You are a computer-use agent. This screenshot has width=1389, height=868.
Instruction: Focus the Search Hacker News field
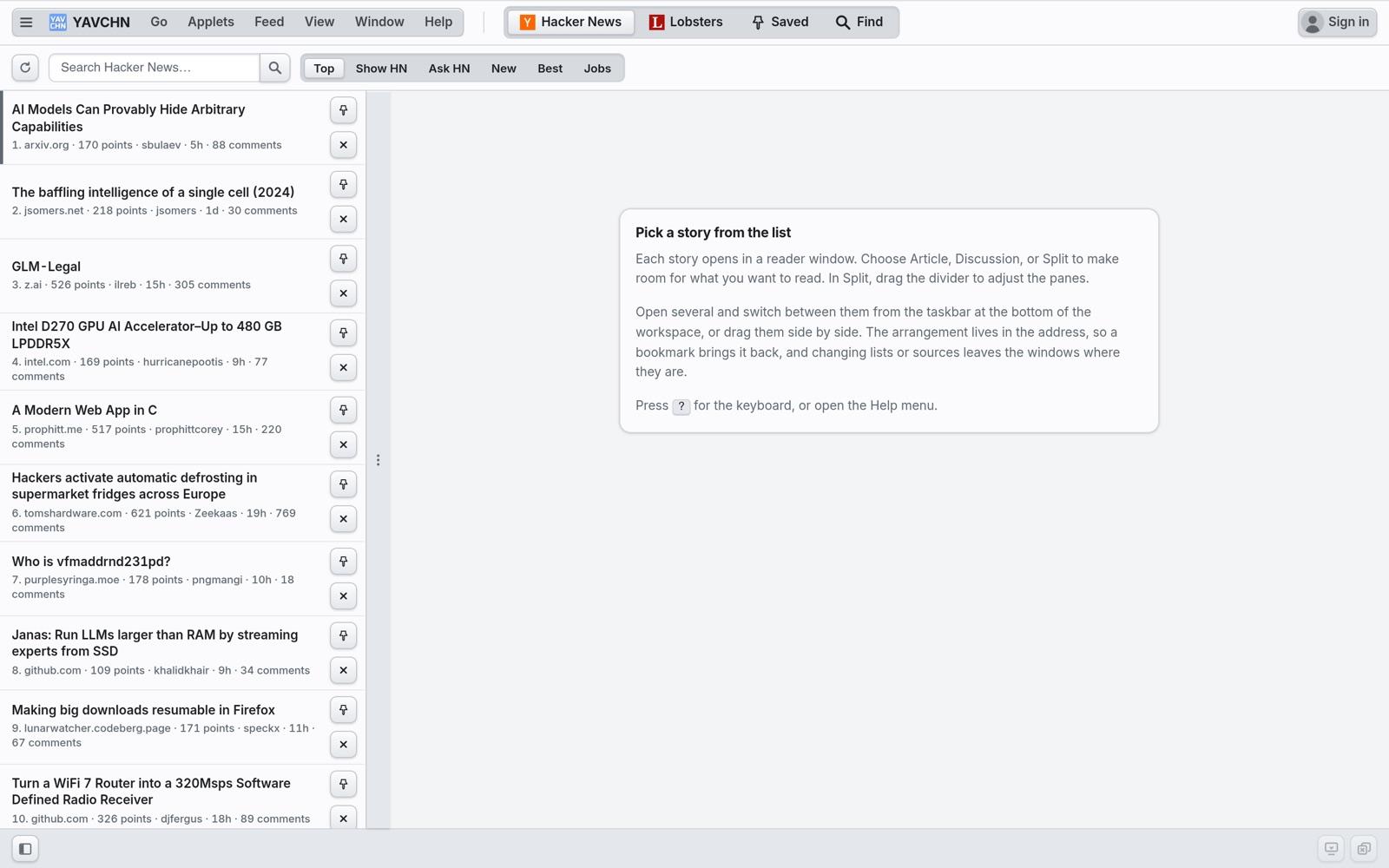154,68
